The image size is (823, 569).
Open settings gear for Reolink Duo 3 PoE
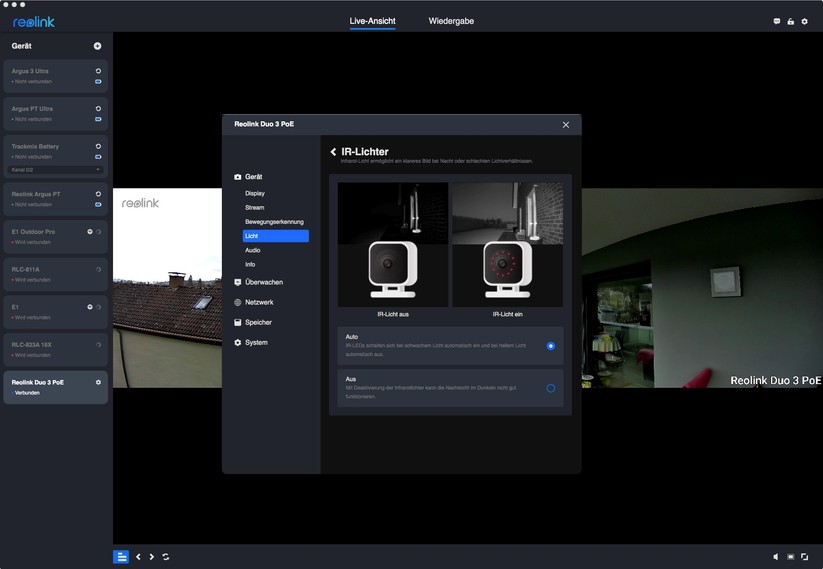click(x=98, y=382)
